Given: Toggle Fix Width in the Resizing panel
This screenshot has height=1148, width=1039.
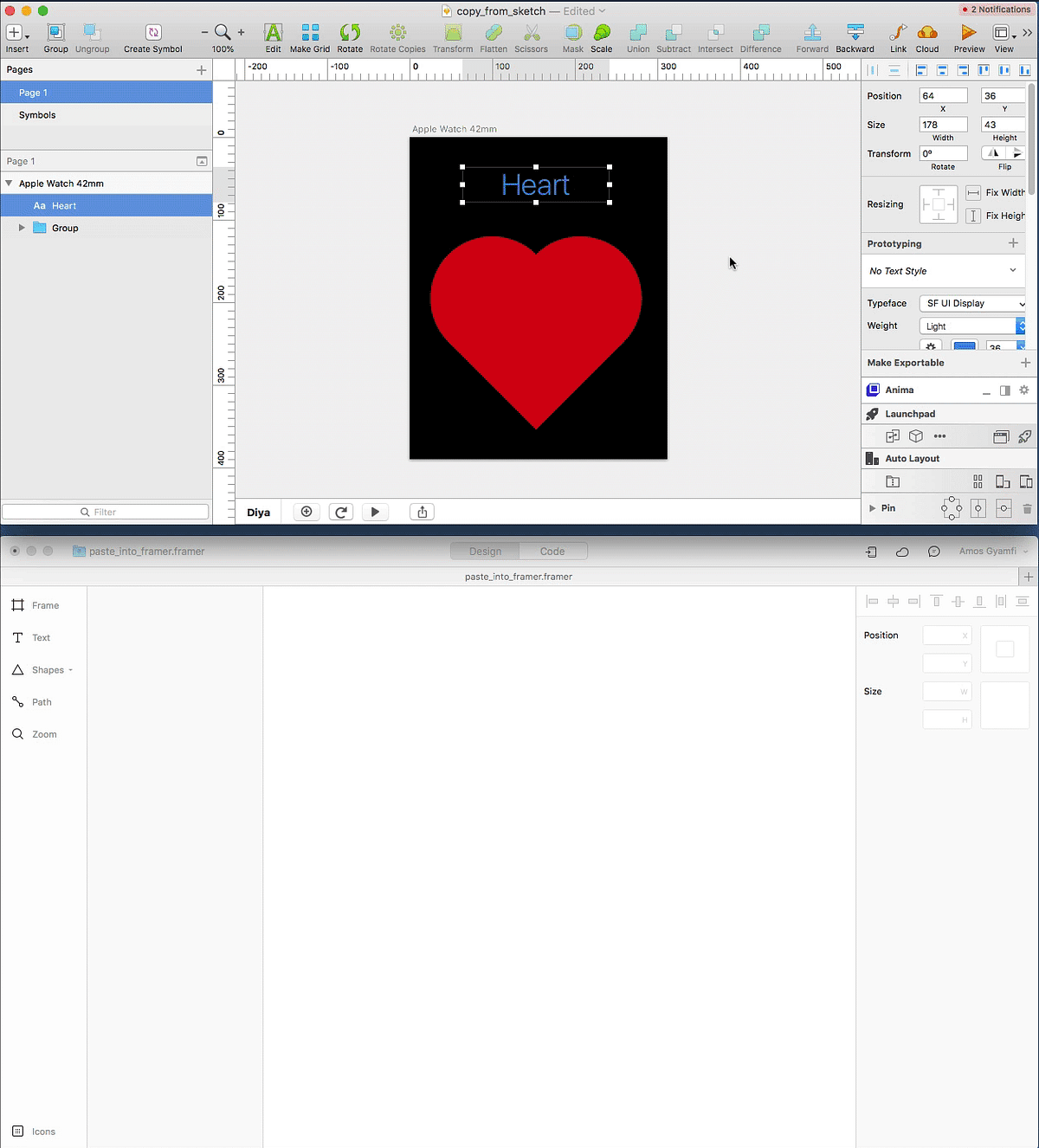Looking at the screenshot, I should click(x=972, y=192).
